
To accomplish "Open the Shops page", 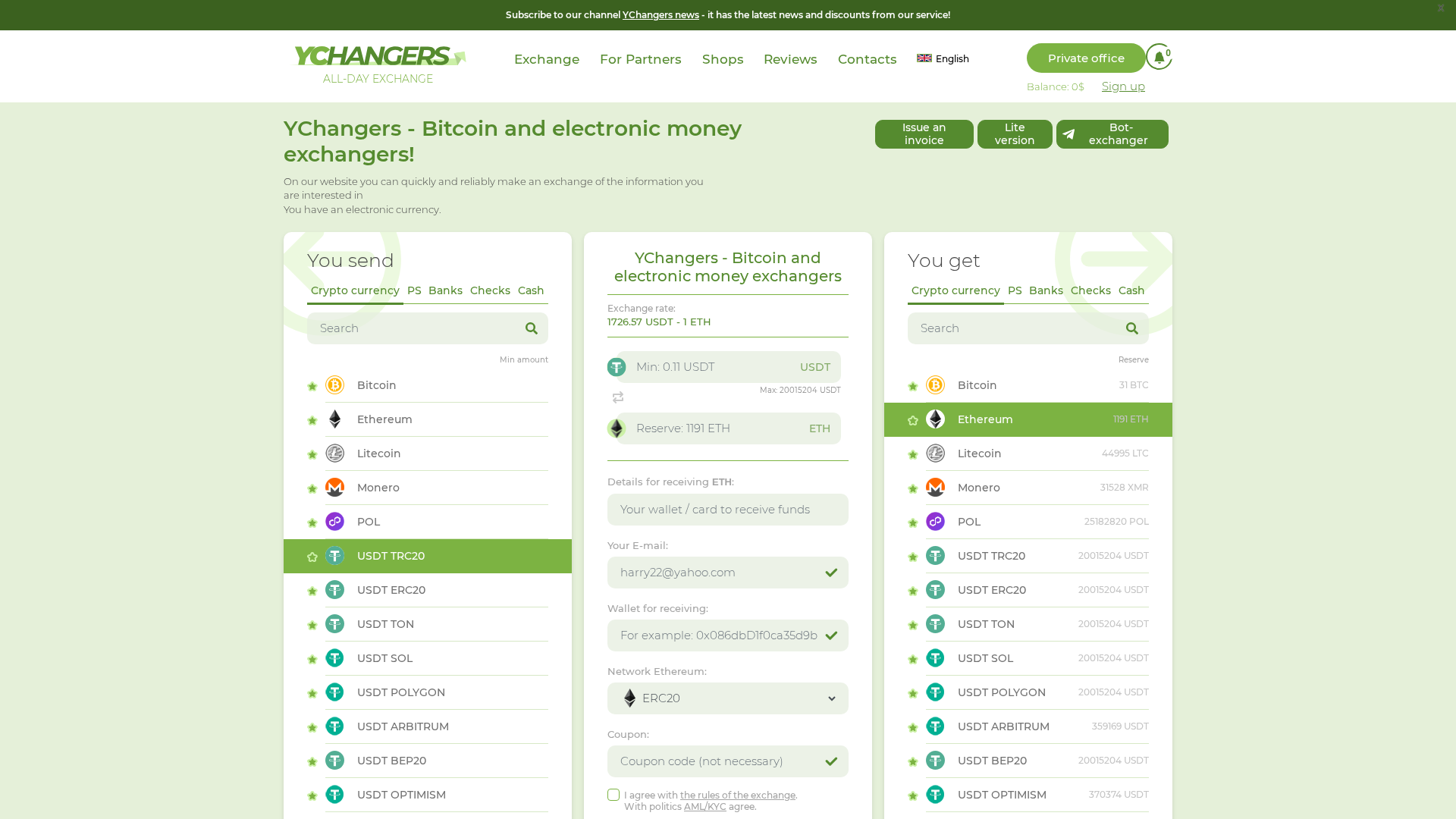I will (723, 59).
